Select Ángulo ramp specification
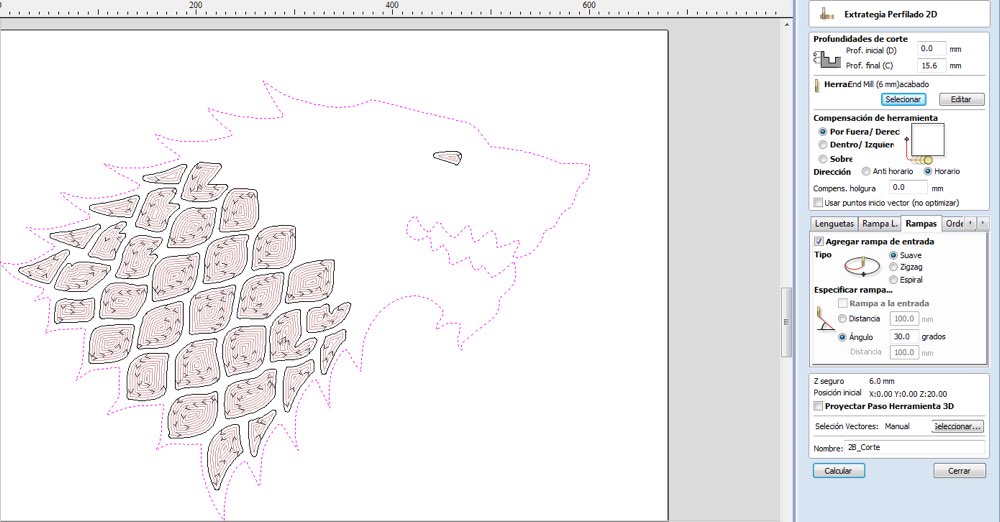1000x522 pixels. coord(842,337)
